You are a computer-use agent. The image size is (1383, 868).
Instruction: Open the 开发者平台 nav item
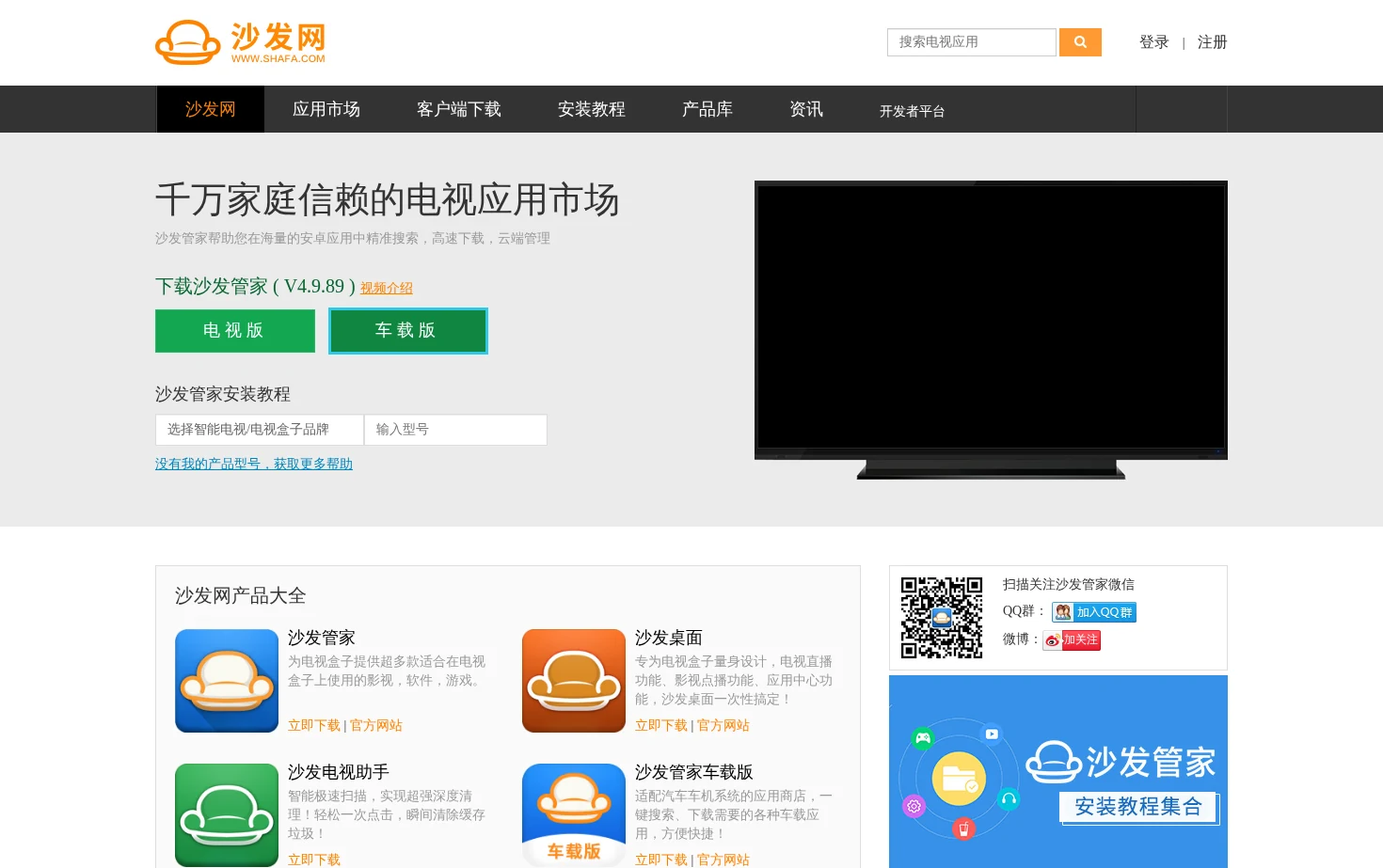click(913, 111)
